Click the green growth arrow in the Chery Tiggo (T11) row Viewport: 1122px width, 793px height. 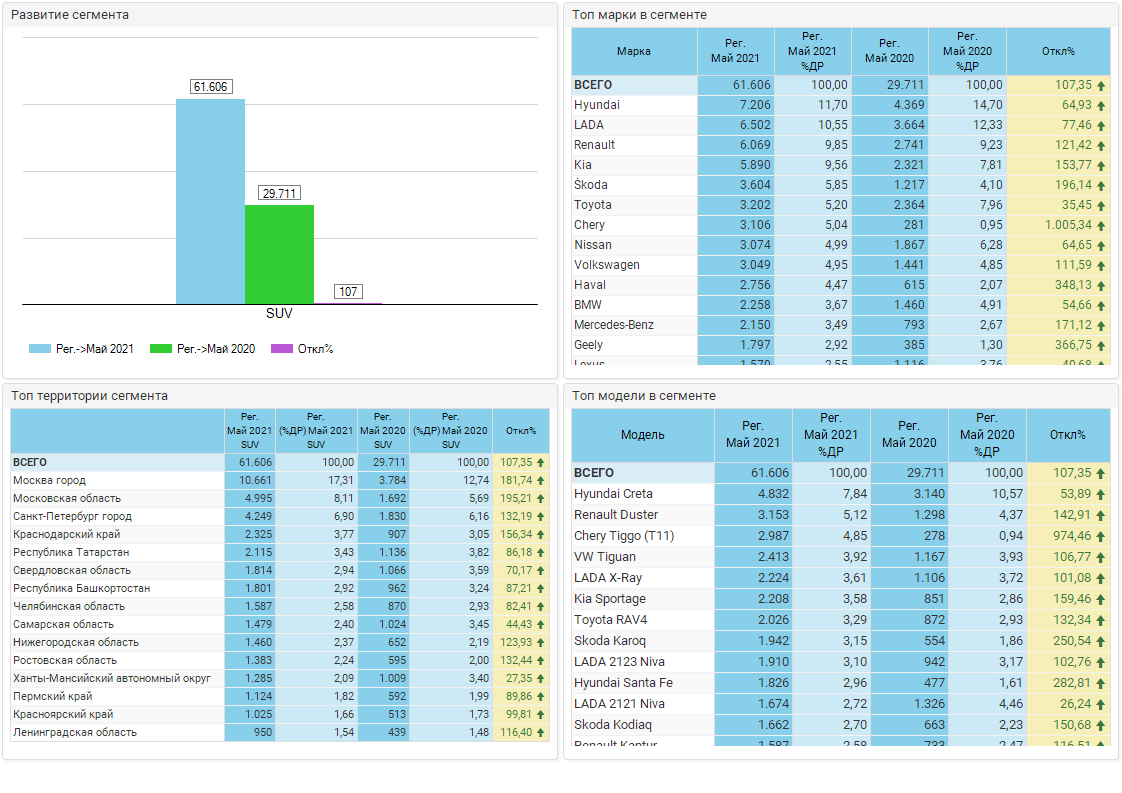tap(1101, 536)
